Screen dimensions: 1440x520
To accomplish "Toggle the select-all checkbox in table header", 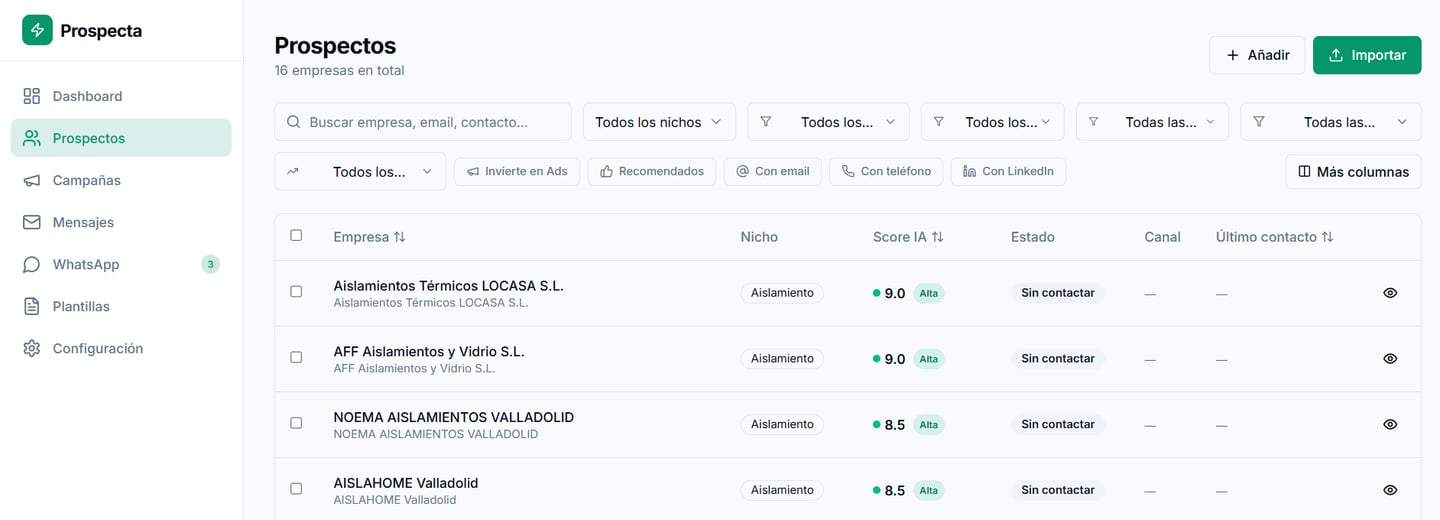I will coord(296,235).
